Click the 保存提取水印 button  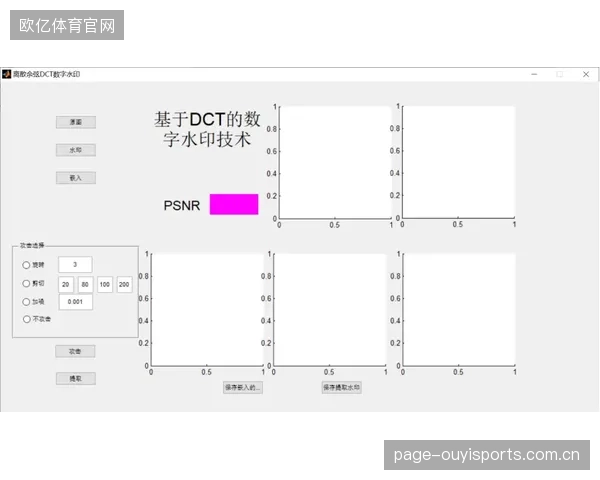coord(341,387)
